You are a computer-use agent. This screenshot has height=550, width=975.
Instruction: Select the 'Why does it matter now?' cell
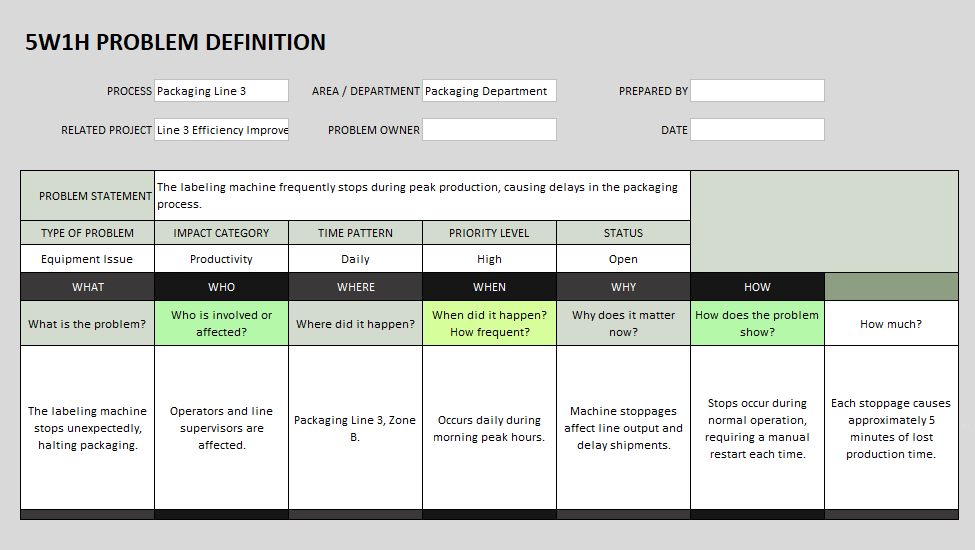(623, 323)
